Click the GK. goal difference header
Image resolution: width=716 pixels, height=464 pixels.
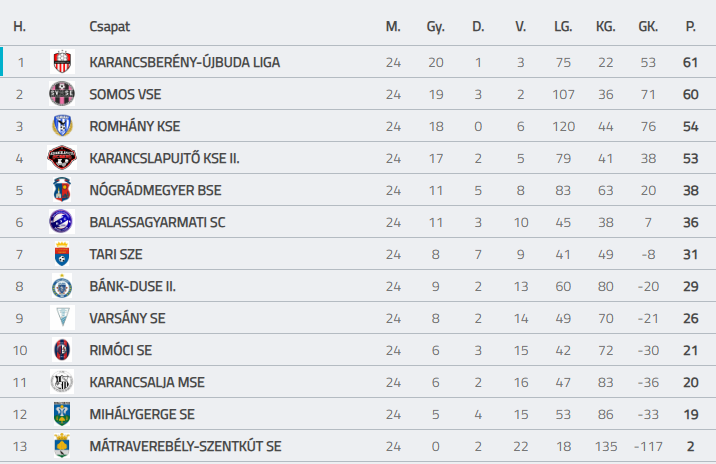point(648,26)
